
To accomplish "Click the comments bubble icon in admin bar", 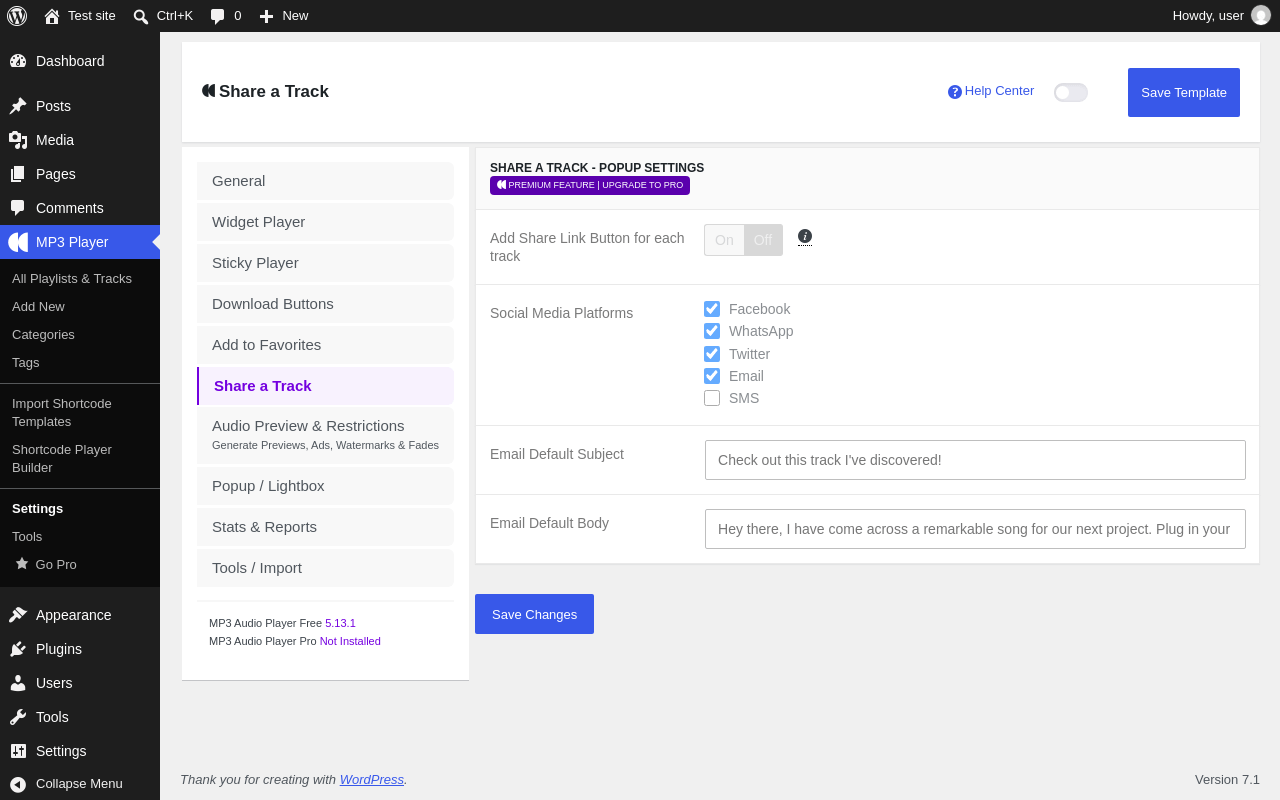I will click(217, 16).
